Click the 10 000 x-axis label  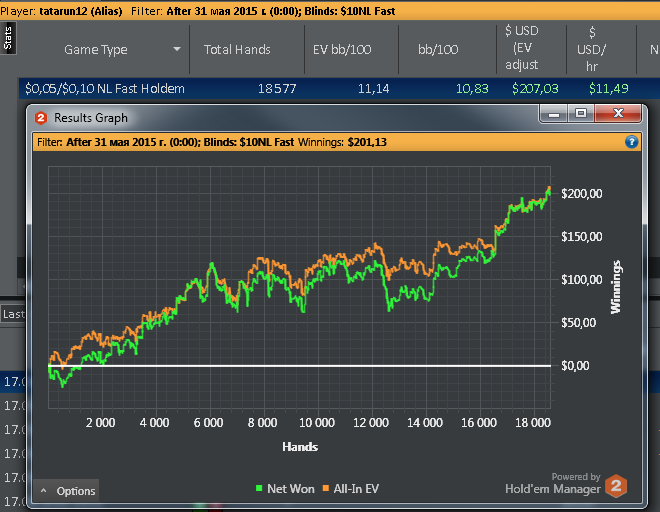pos(317,423)
